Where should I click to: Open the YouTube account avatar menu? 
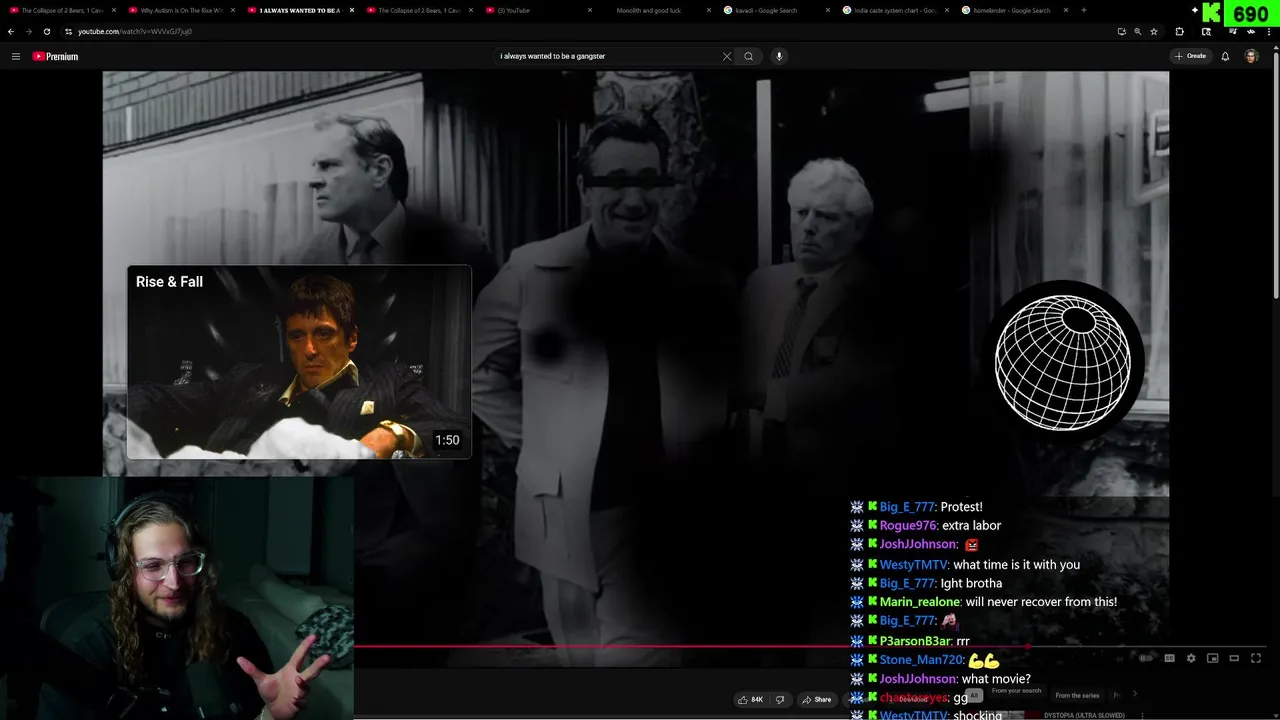tap(1251, 56)
